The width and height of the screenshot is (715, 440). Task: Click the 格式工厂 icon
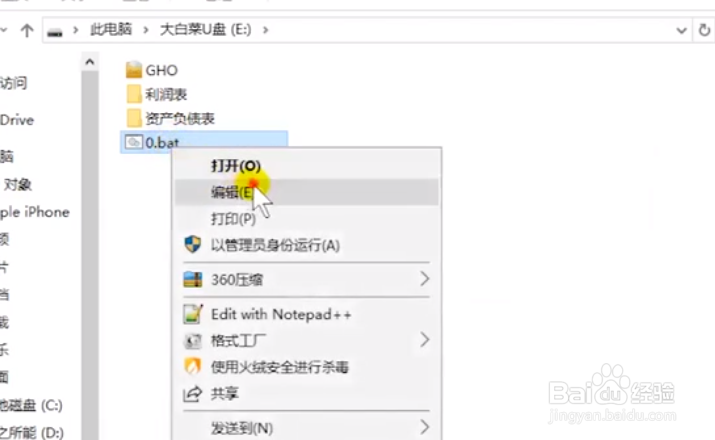[192, 341]
